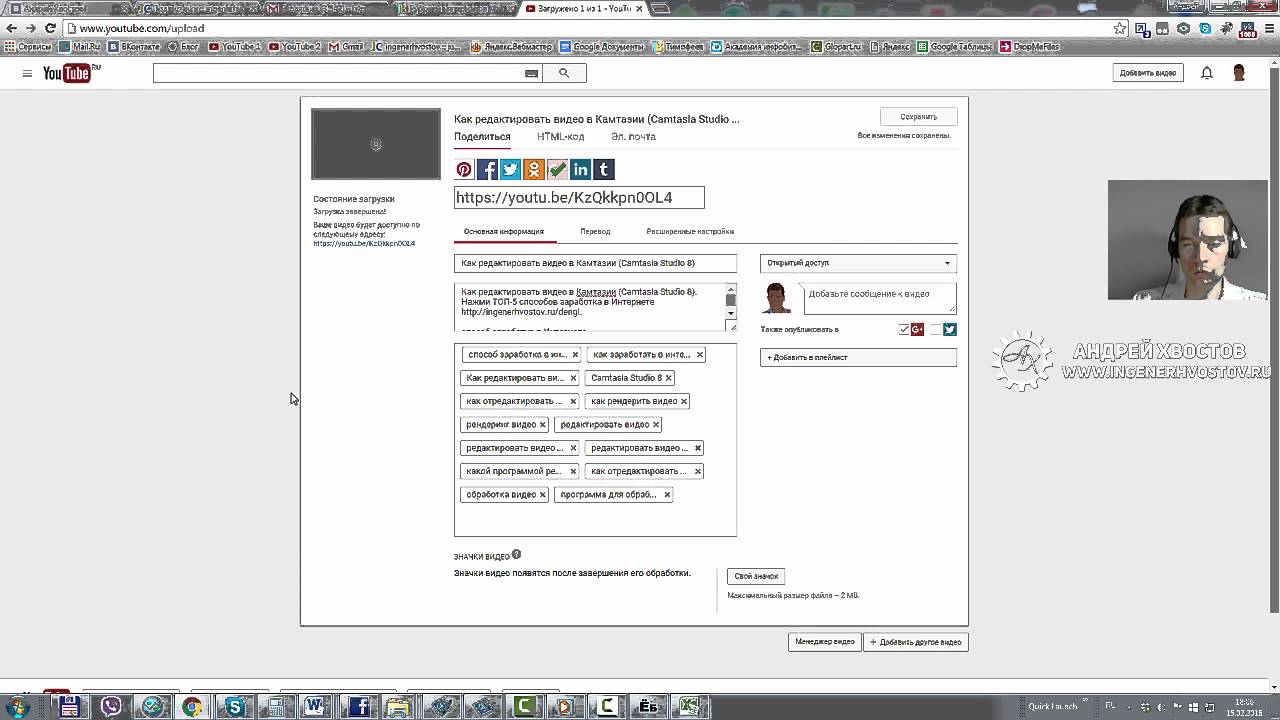The height and width of the screenshot is (720, 1280).
Task: Click the YouTube search magnifier button
Action: (564, 73)
